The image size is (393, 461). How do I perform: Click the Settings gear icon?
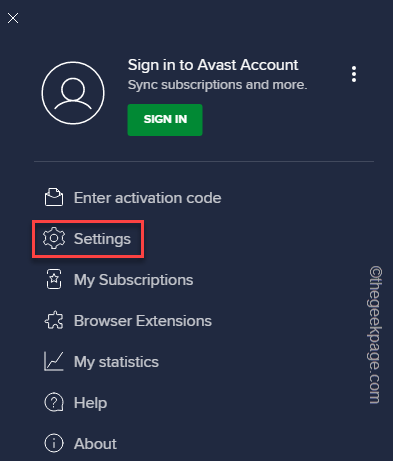pyautogui.click(x=54, y=238)
